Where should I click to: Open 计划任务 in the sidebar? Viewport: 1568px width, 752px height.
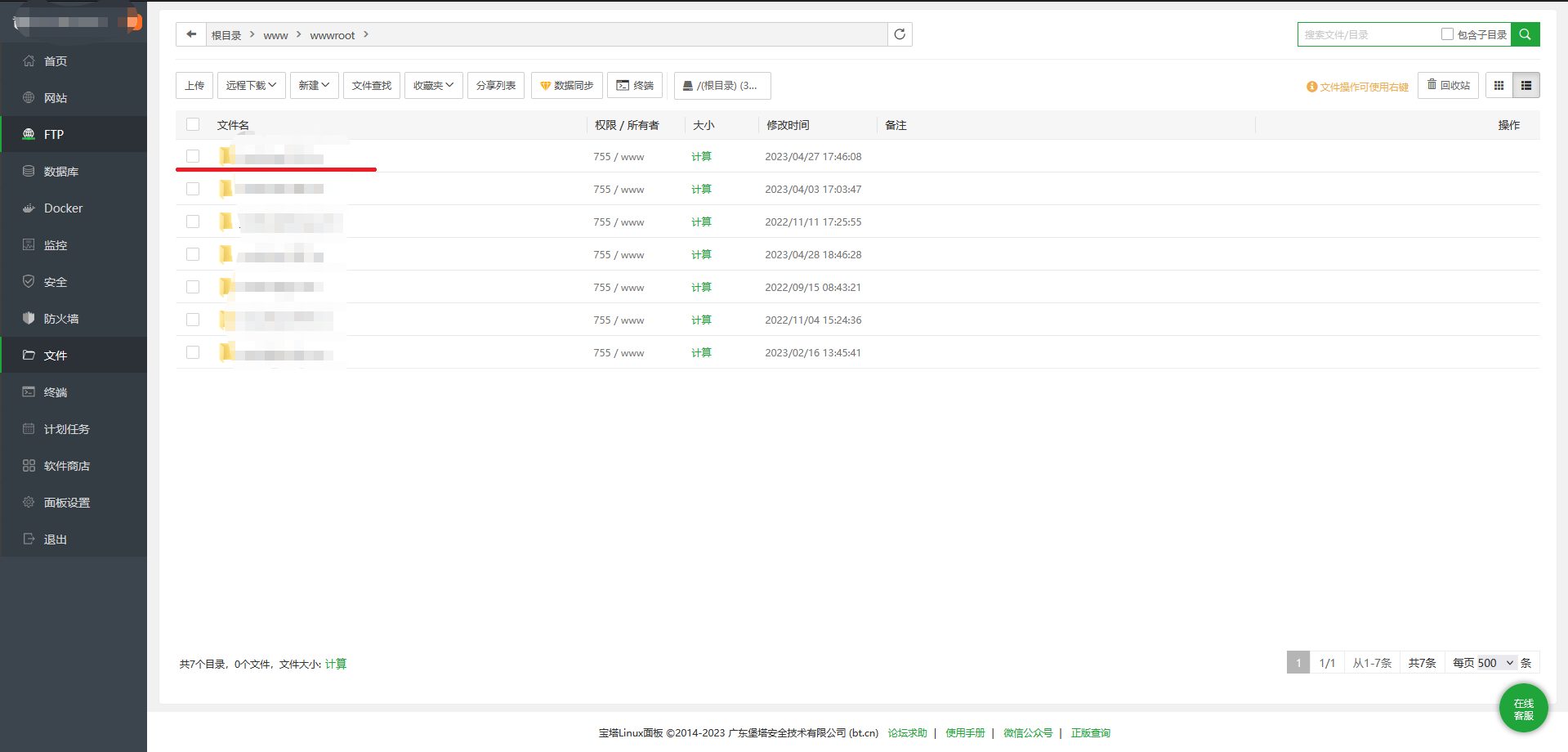click(74, 429)
